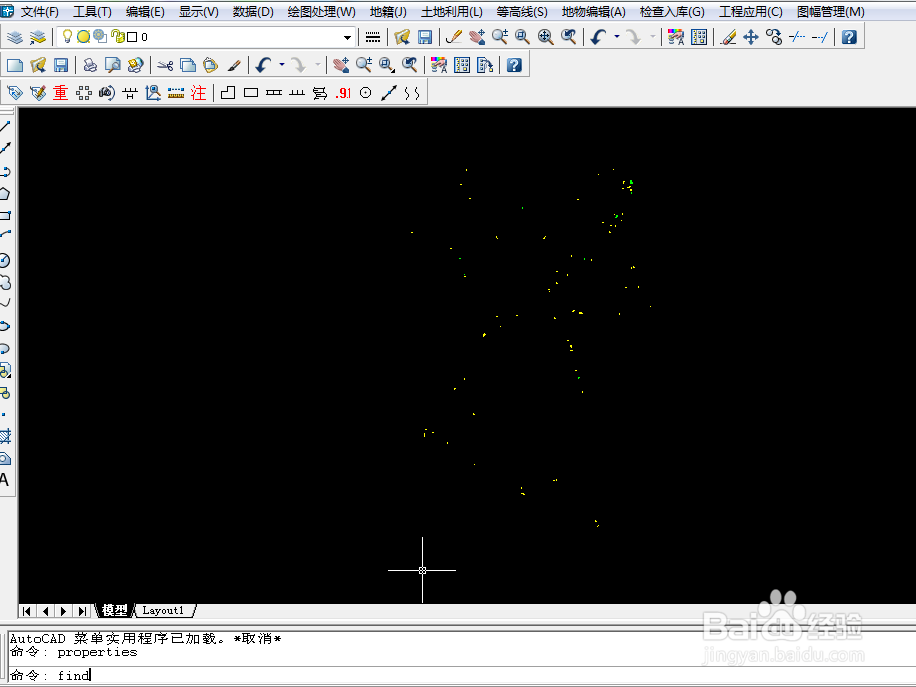Click the Publish icon

click(x=136, y=65)
